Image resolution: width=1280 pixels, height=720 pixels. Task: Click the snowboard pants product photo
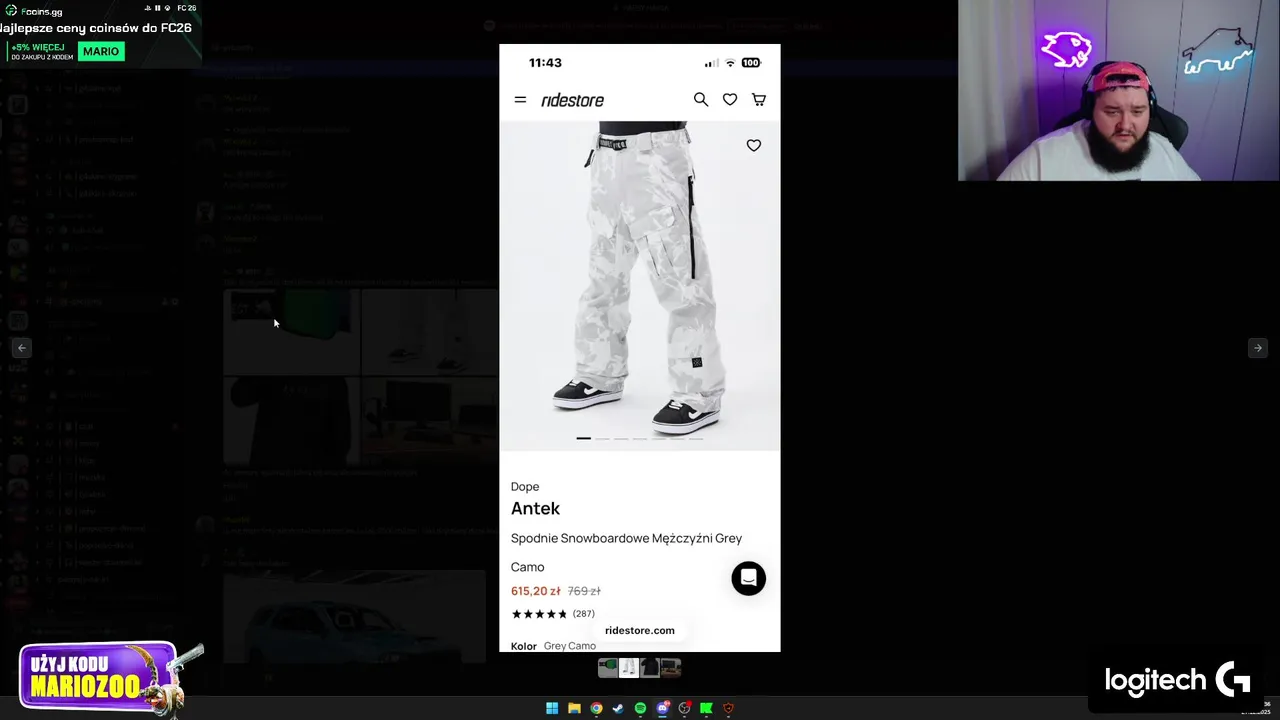click(640, 285)
